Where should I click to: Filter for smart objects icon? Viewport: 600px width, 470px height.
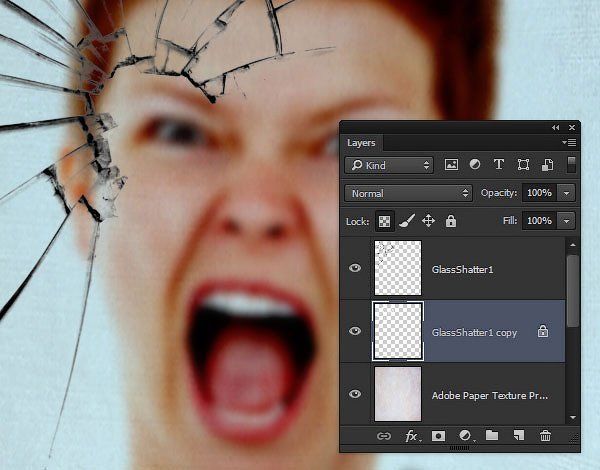coord(547,165)
